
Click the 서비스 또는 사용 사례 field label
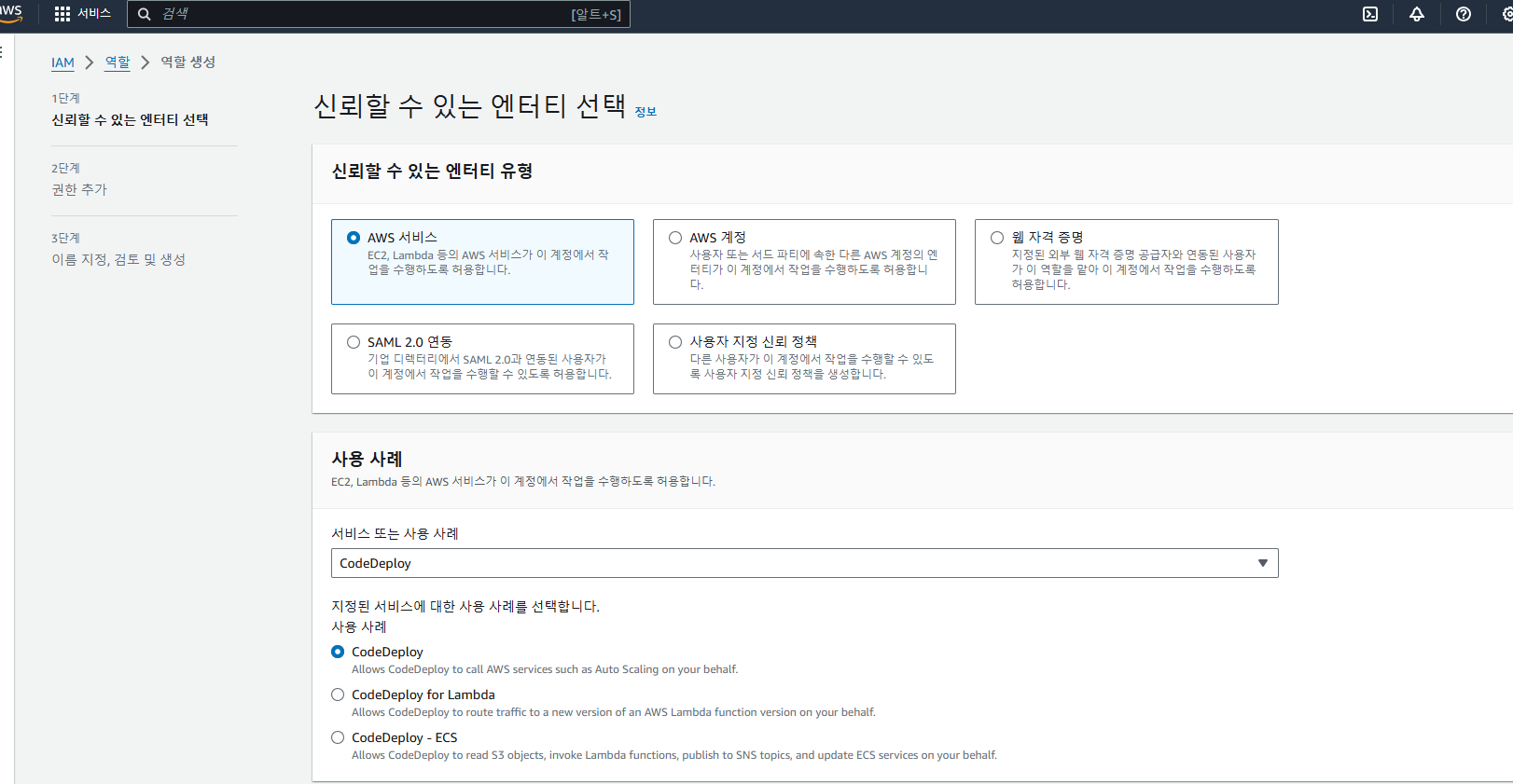[x=395, y=533]
